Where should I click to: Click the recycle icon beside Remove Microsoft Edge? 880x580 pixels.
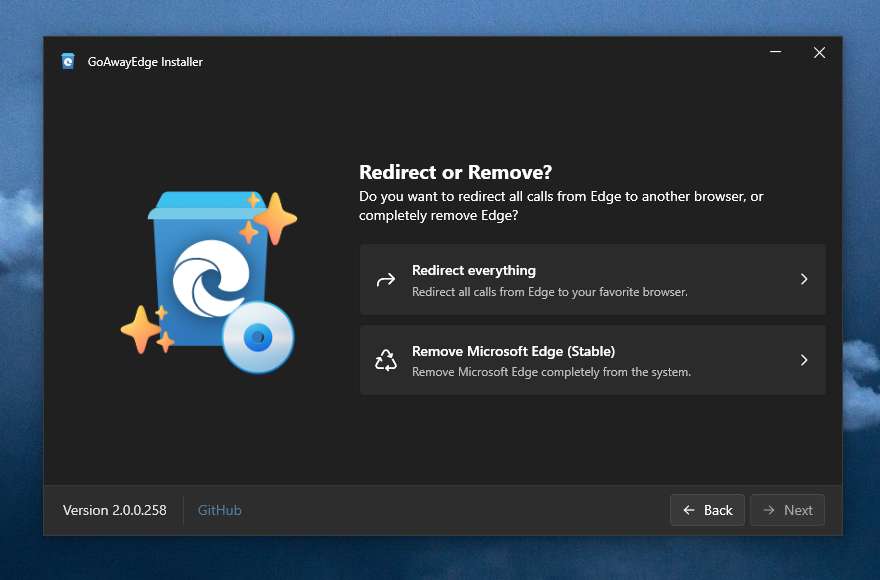pos(386,360)
